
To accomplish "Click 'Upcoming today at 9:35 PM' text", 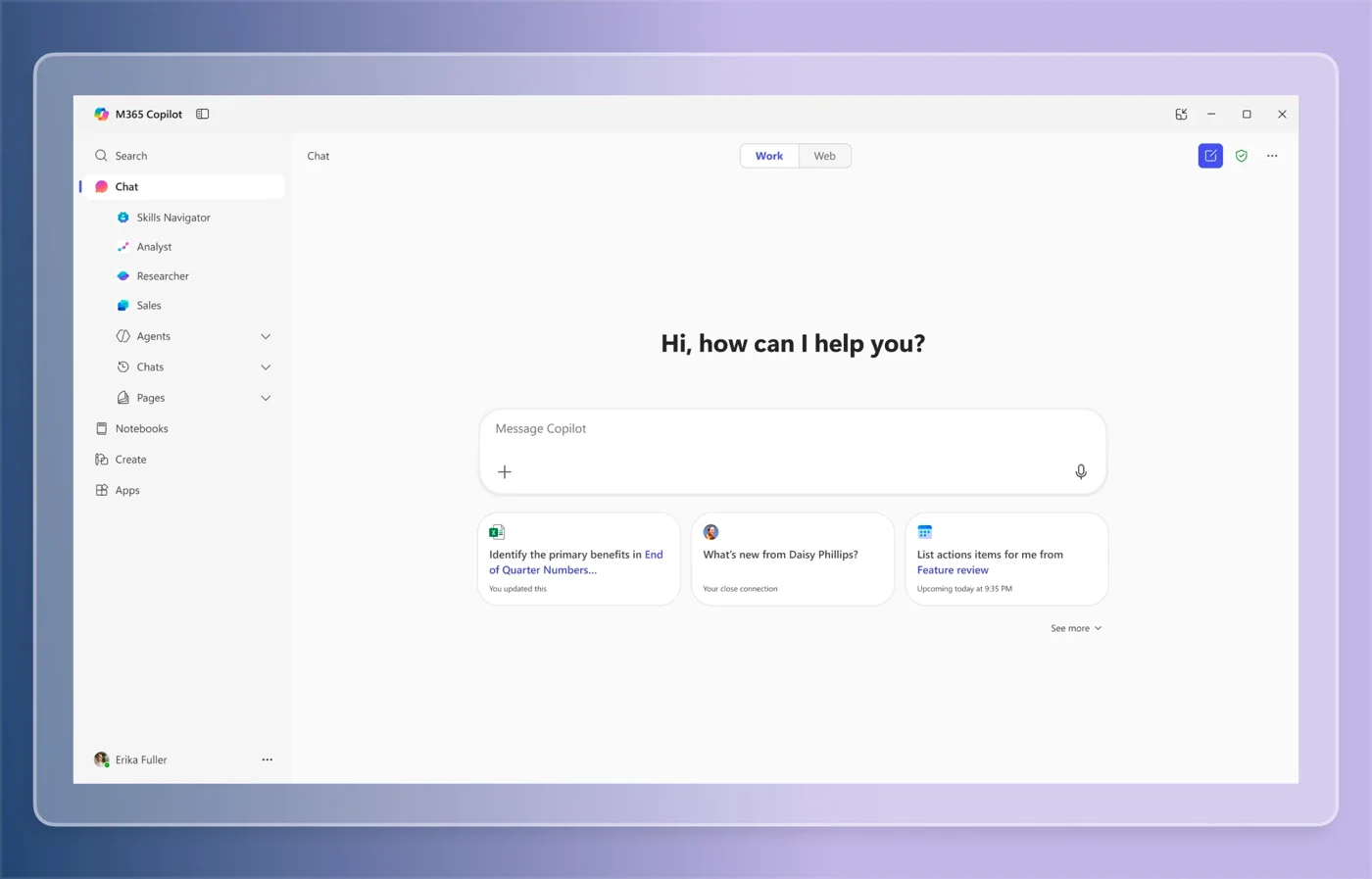I will click(x=964, y=589).
